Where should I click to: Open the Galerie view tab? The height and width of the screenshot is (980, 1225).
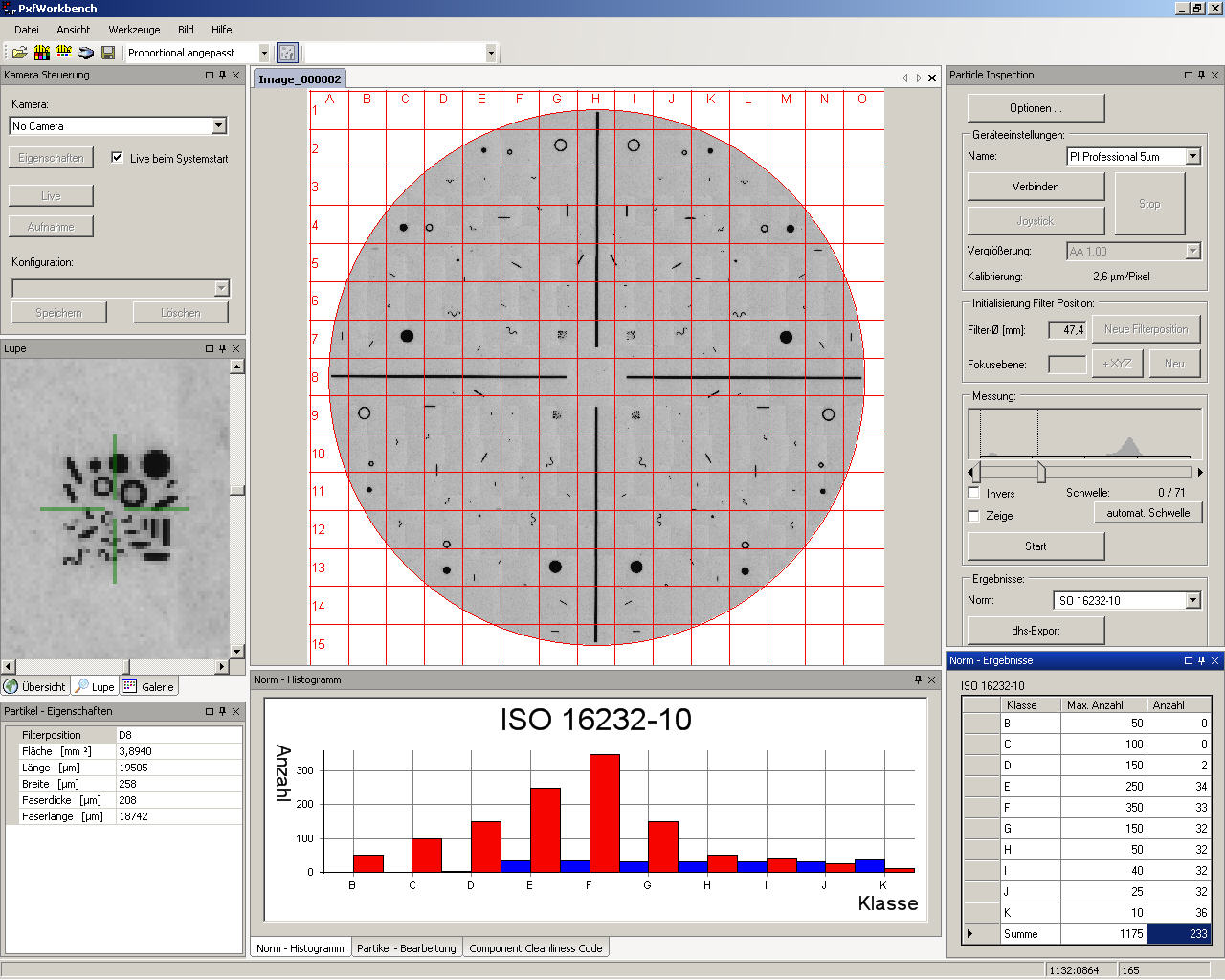pyautogui.click(x=149, y=686)
